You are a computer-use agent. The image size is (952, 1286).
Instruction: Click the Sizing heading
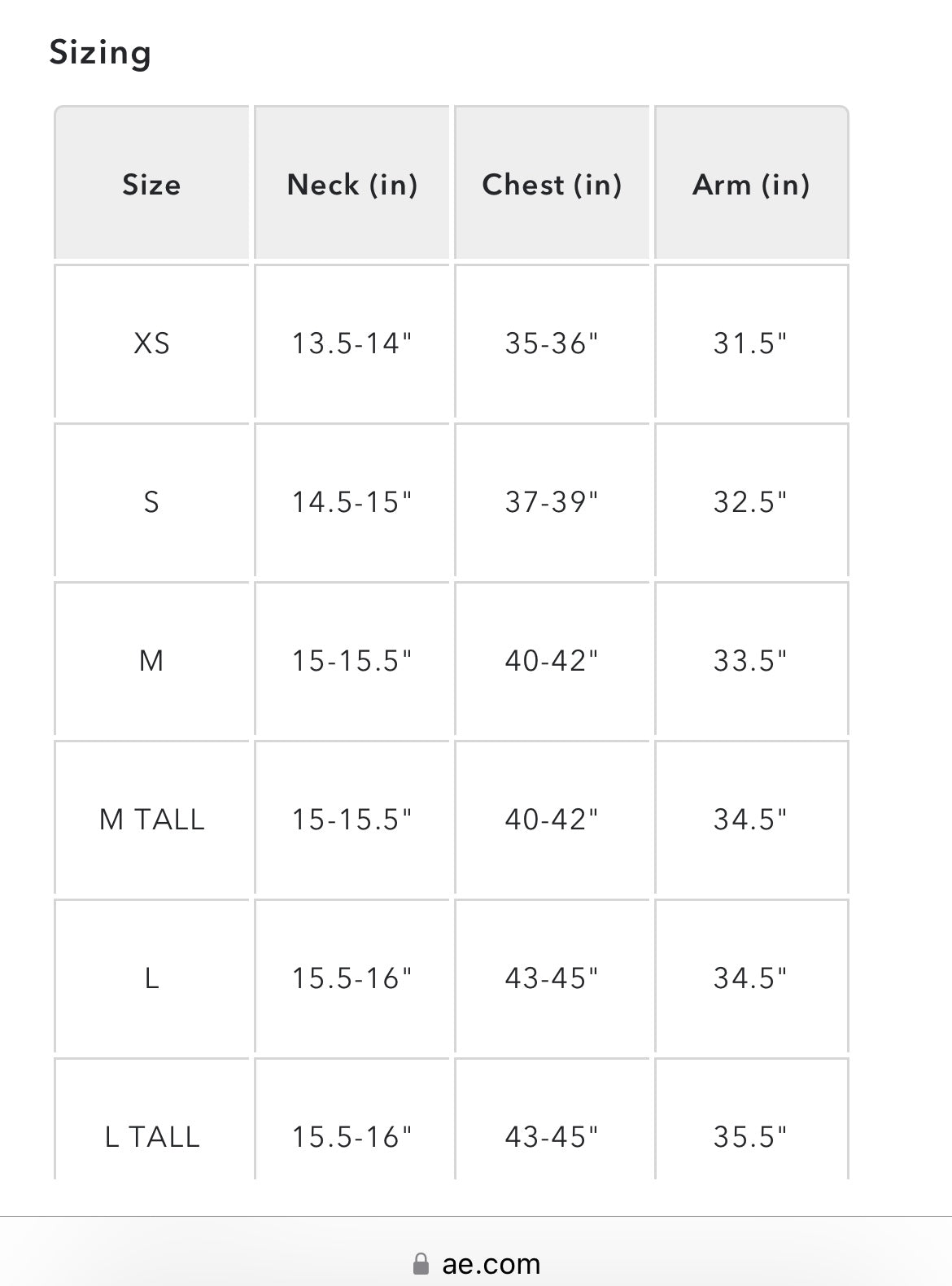point(100,53)
